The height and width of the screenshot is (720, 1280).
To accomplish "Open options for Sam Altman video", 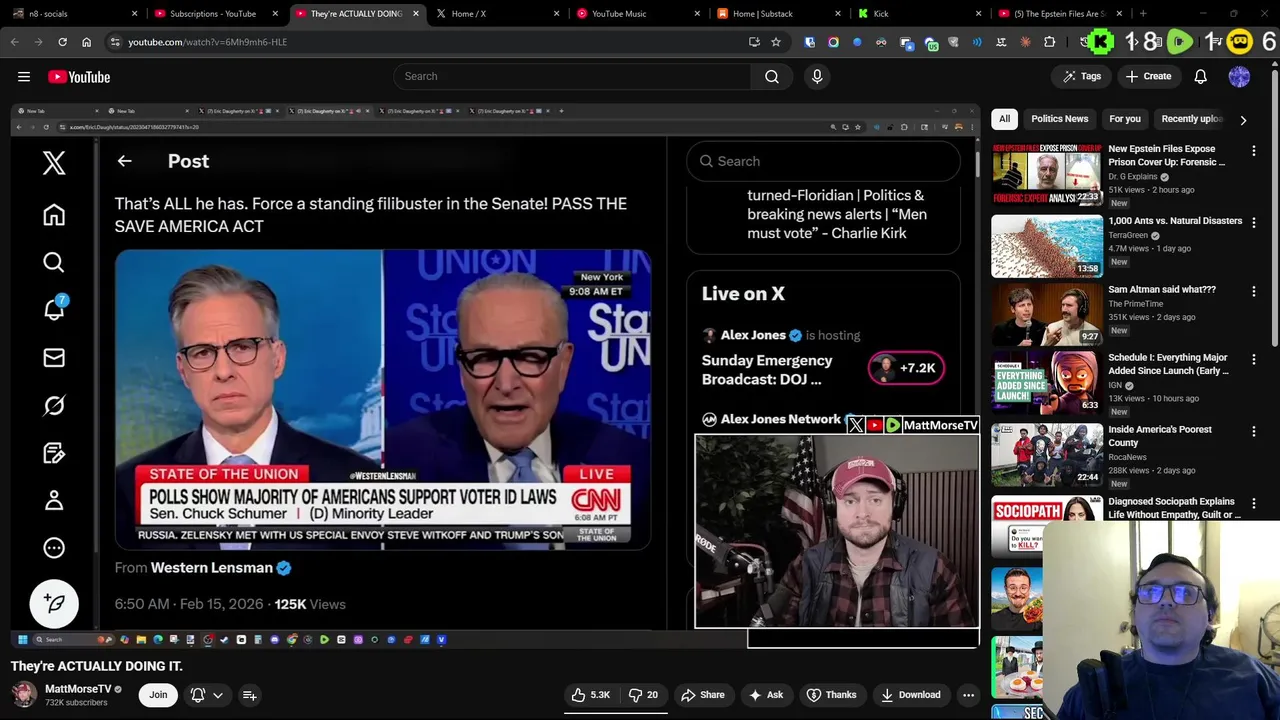I will (1254, 291).
